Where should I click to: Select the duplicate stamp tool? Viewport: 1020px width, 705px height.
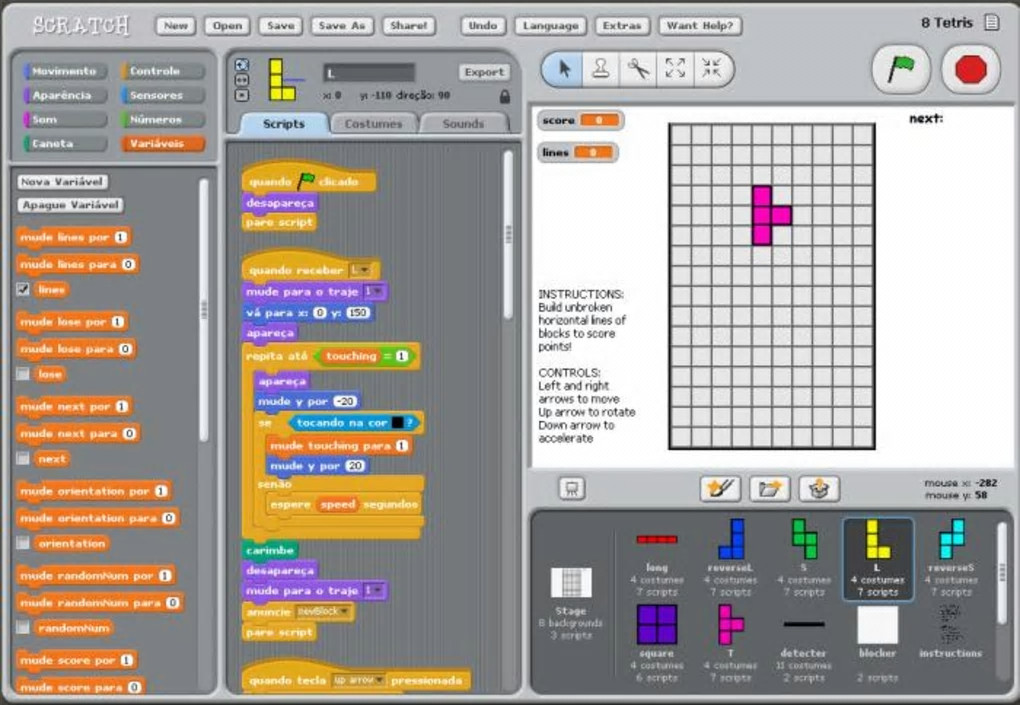[x=600, y=68]
